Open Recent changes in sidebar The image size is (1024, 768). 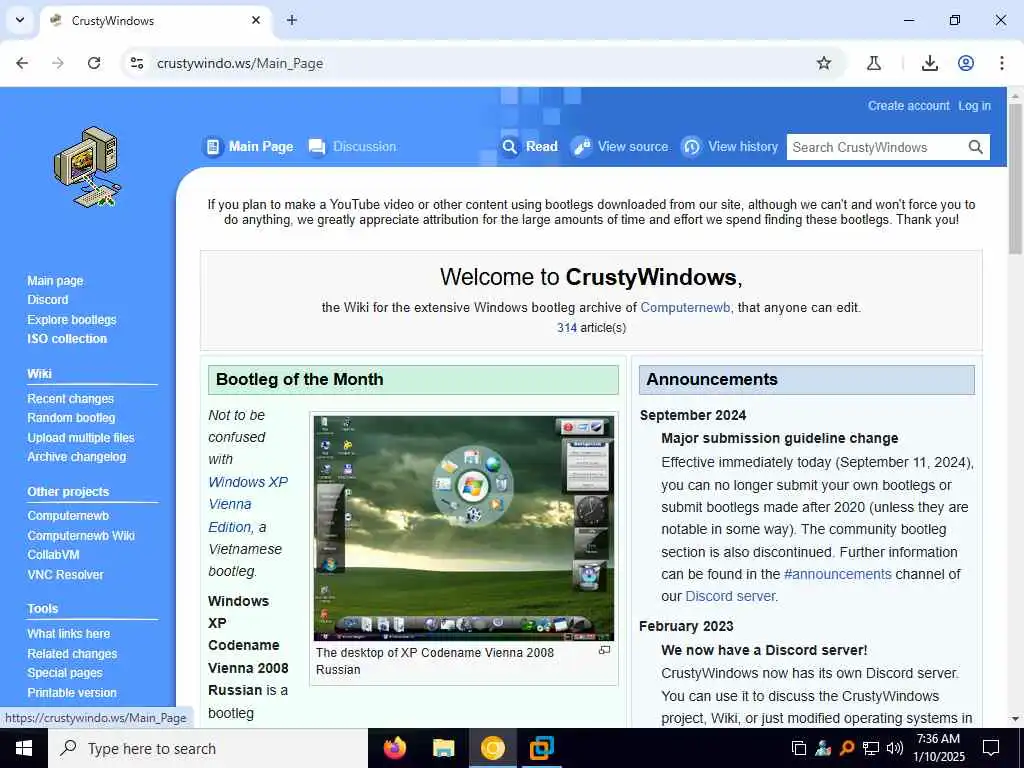[71, 398]
